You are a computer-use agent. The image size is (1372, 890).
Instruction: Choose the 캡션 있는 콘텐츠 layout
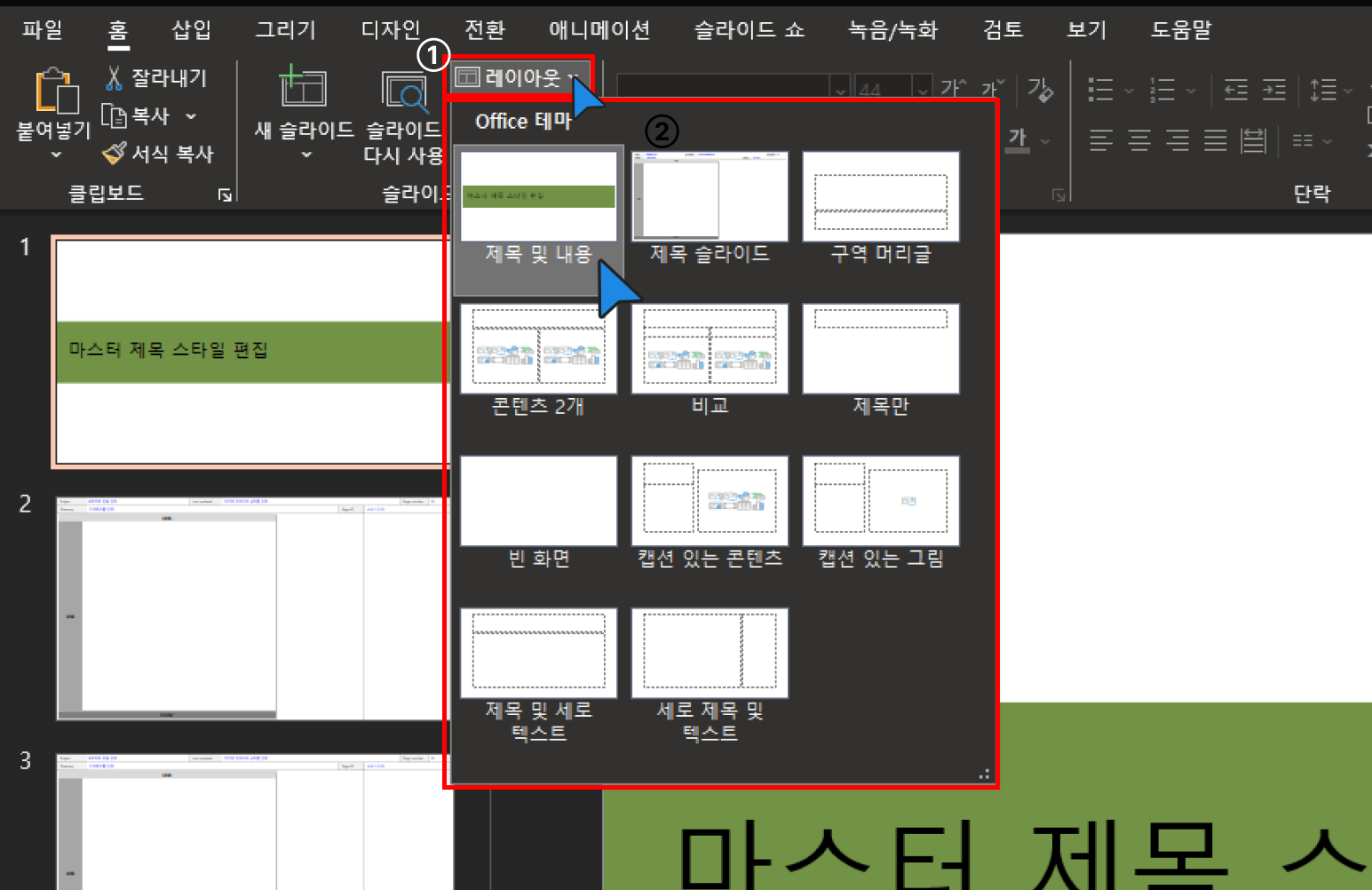(x=710, y=513)
